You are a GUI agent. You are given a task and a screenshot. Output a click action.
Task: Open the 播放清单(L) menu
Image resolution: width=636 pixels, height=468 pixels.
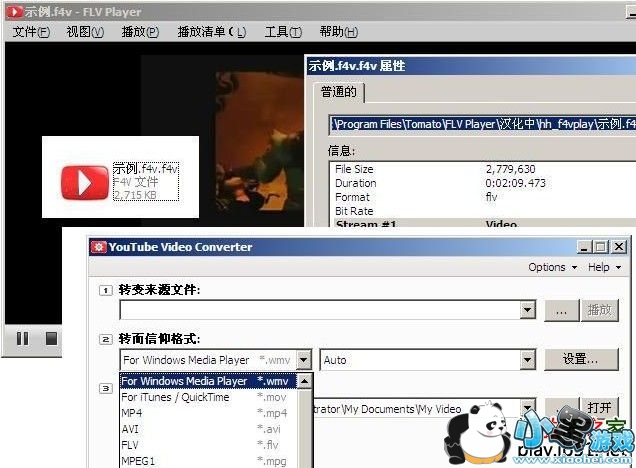[212, 32]
